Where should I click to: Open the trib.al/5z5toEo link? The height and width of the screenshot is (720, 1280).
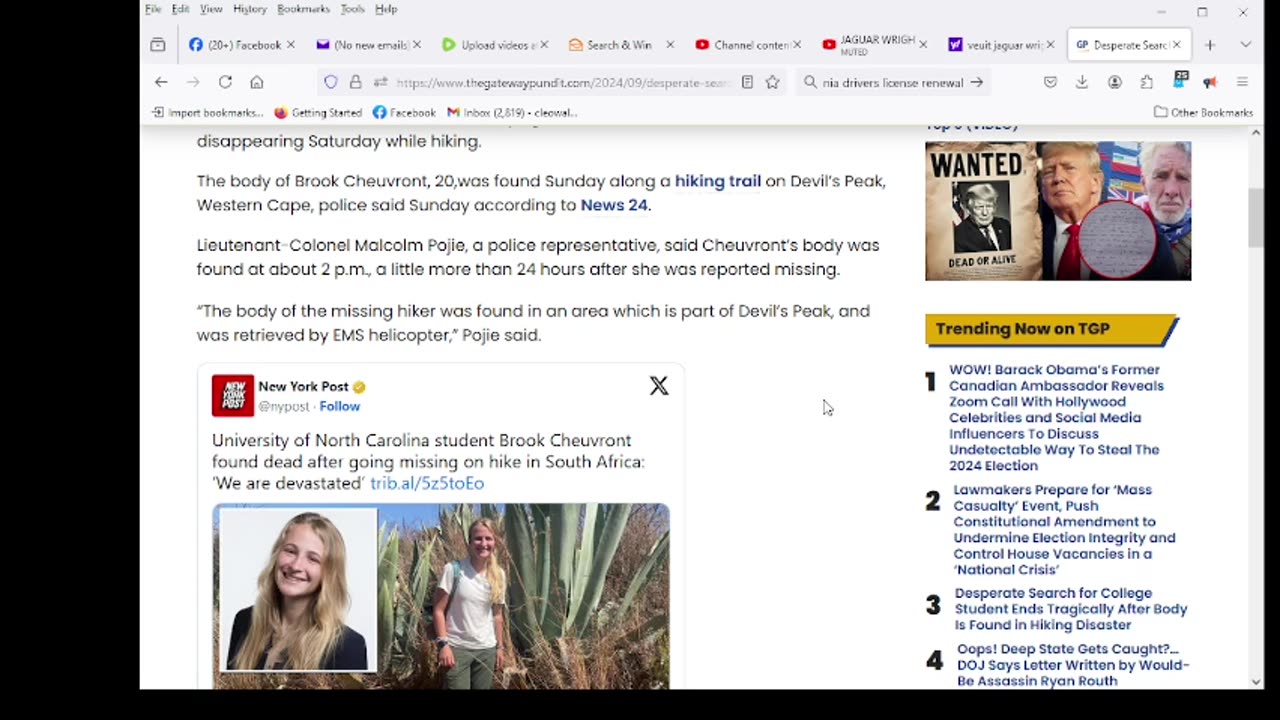point(427,483)
